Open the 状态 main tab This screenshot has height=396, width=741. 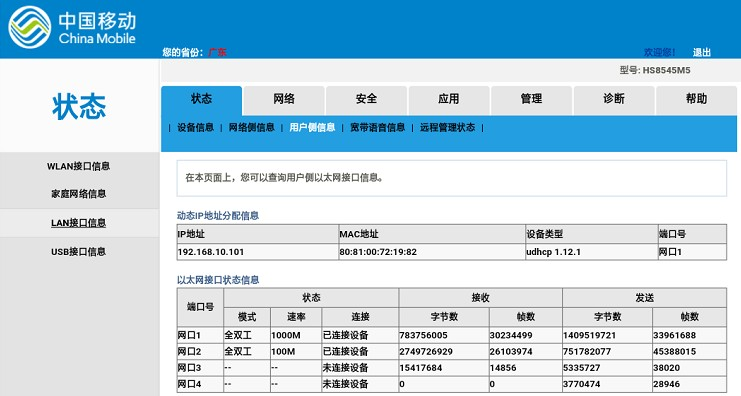(x=201, y=99)
